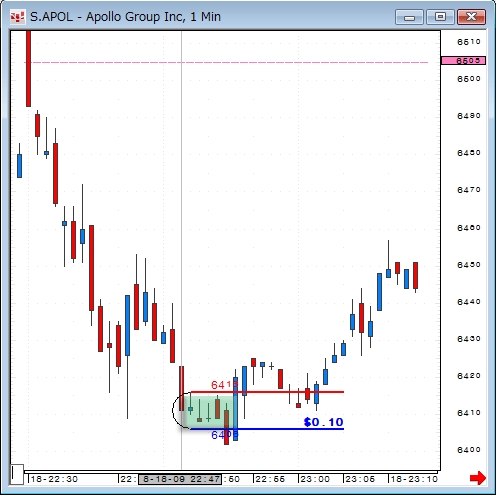Click the 6410 price axis label
The image size is (496, 495).
pos(469,413)
